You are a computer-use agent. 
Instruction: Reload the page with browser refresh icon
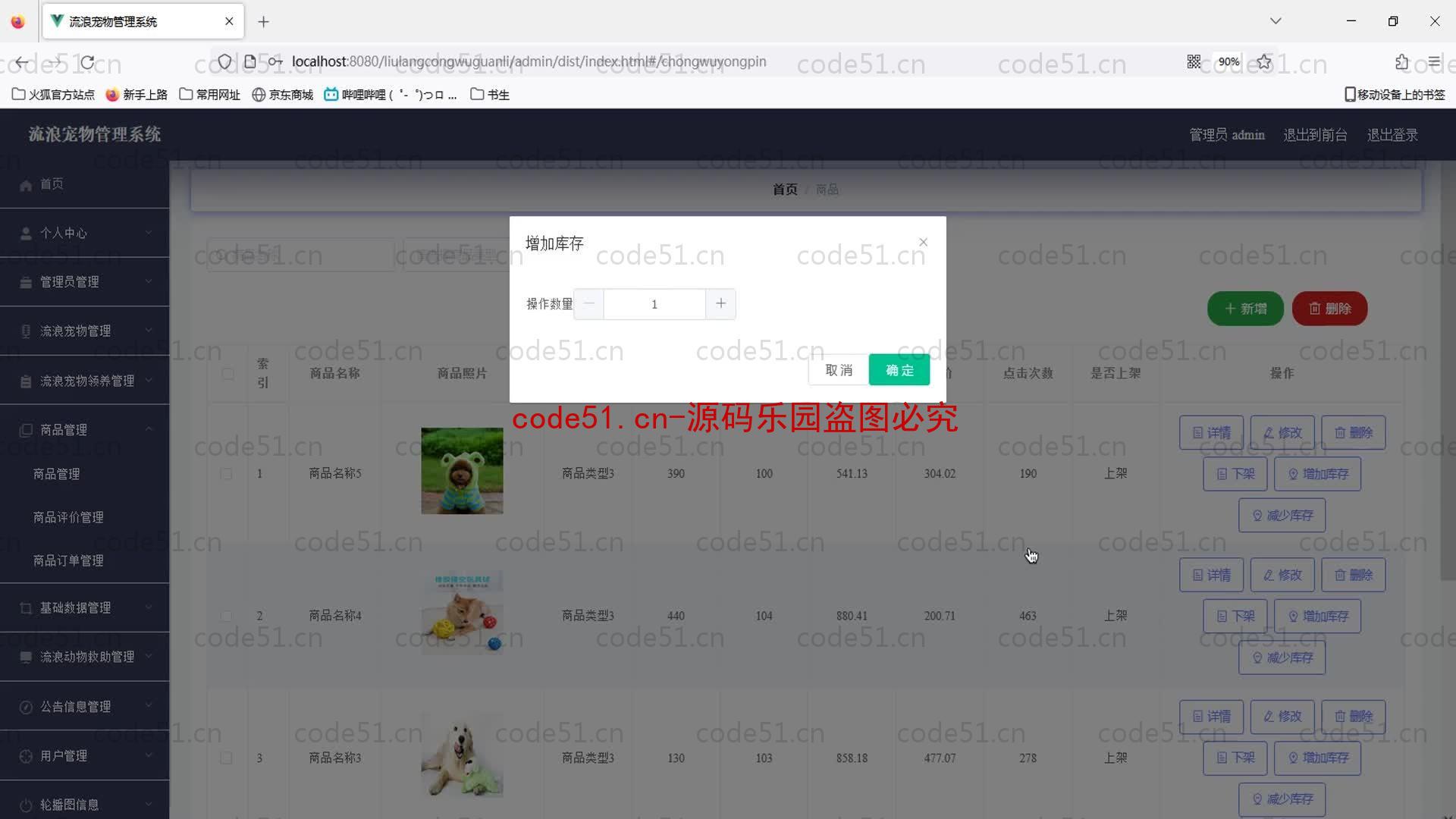[88, 62]
